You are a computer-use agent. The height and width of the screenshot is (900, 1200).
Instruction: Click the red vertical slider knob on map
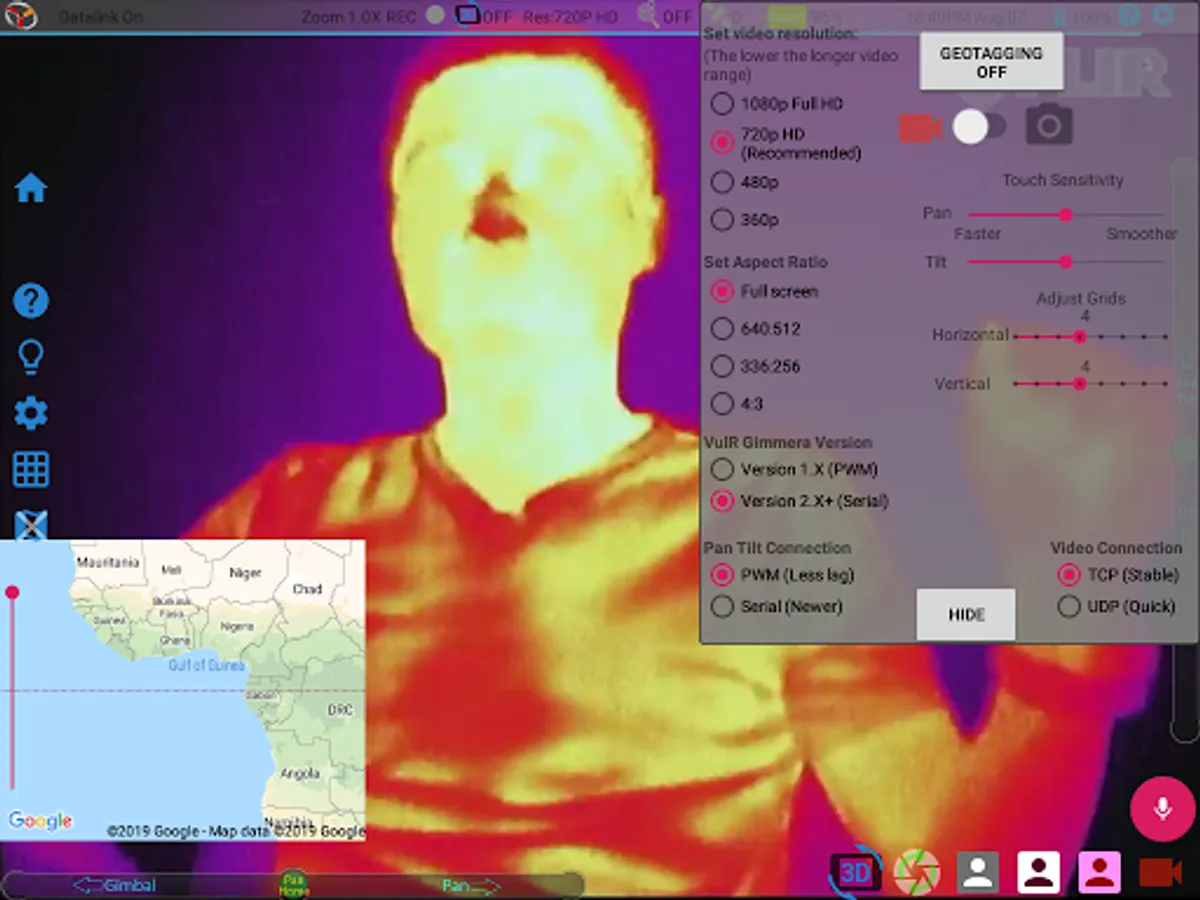coord(12,593)
